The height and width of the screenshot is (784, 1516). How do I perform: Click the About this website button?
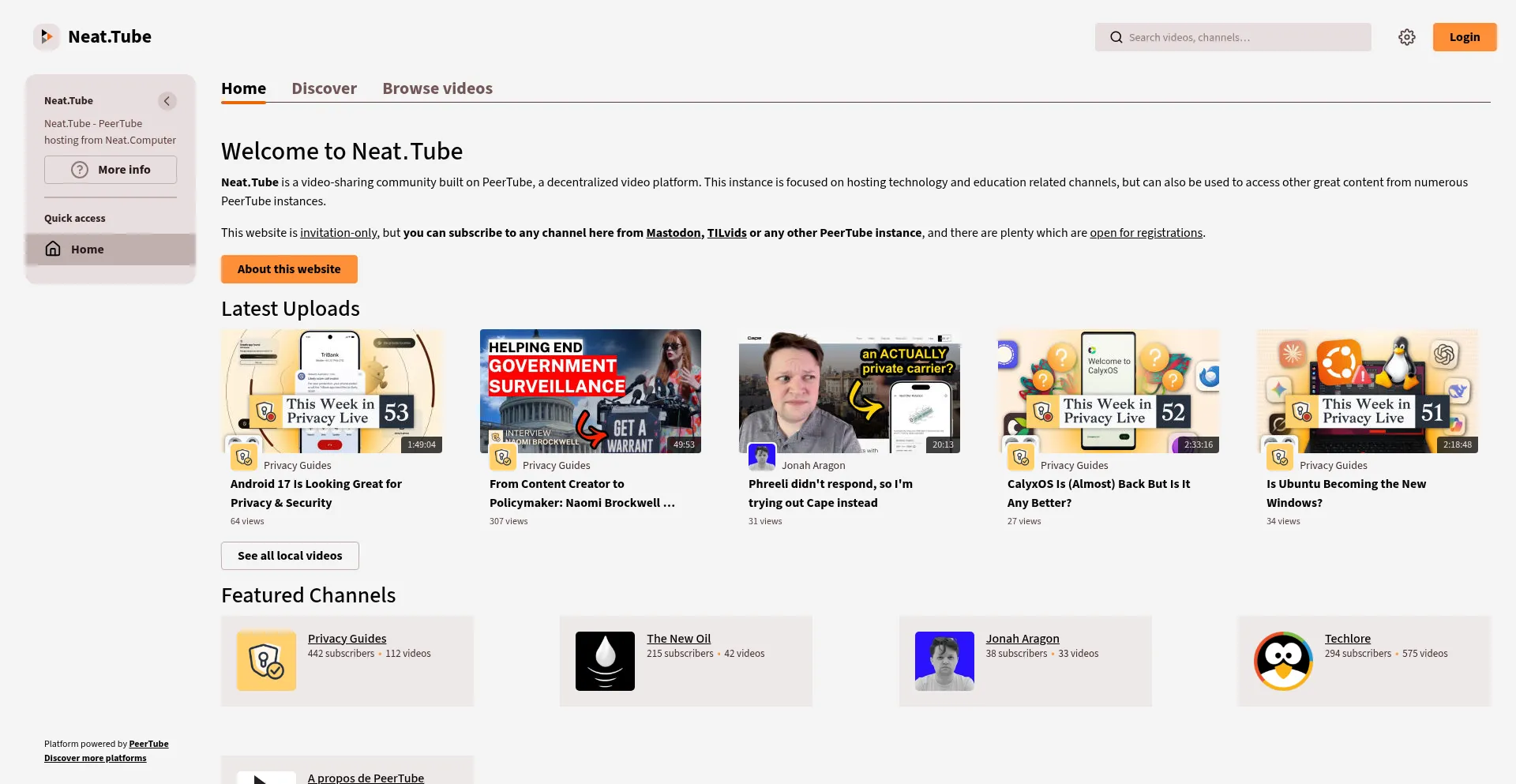coord(289,269)
